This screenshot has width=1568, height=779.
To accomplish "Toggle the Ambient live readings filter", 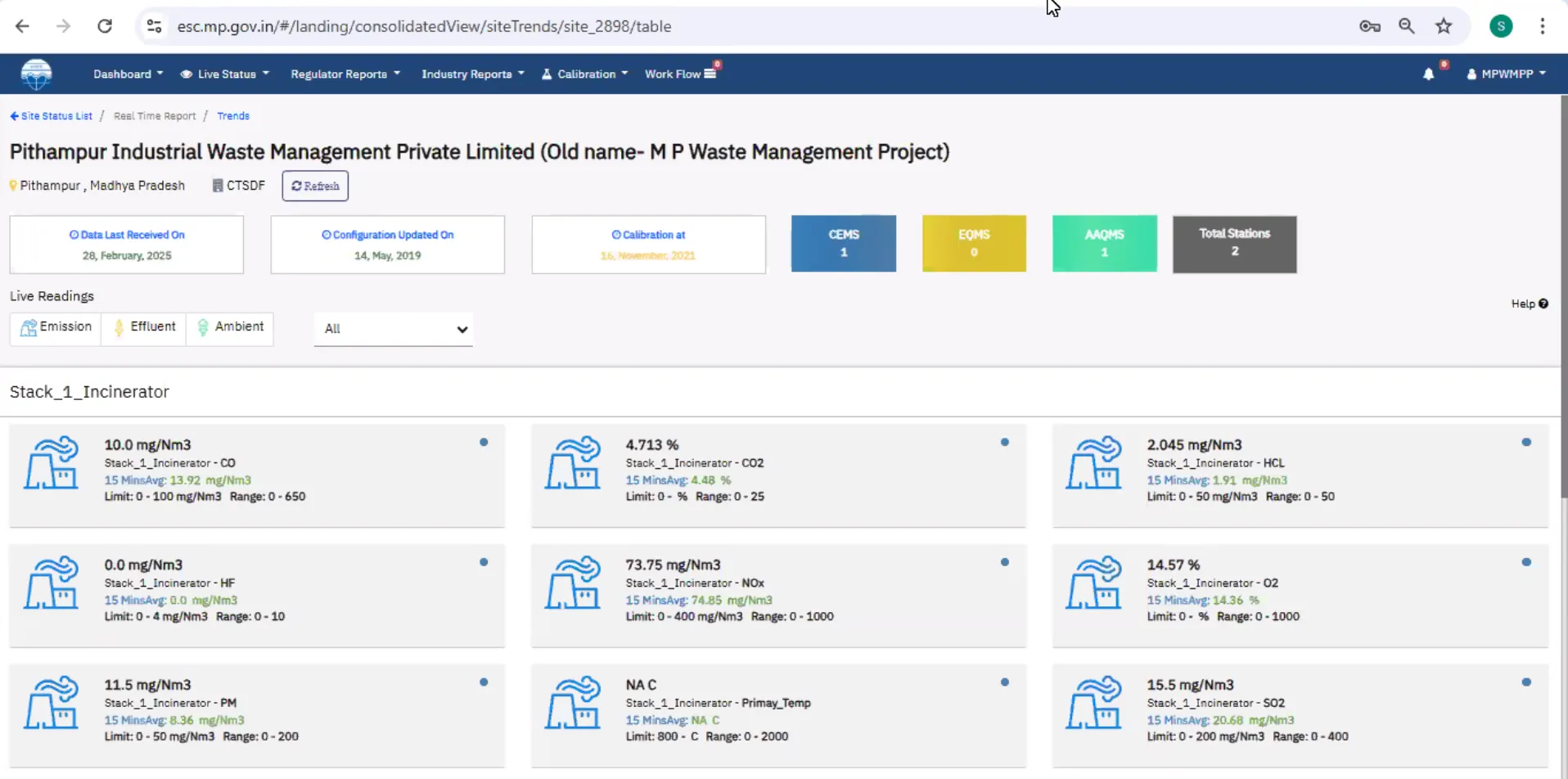I will click(230, 327).
